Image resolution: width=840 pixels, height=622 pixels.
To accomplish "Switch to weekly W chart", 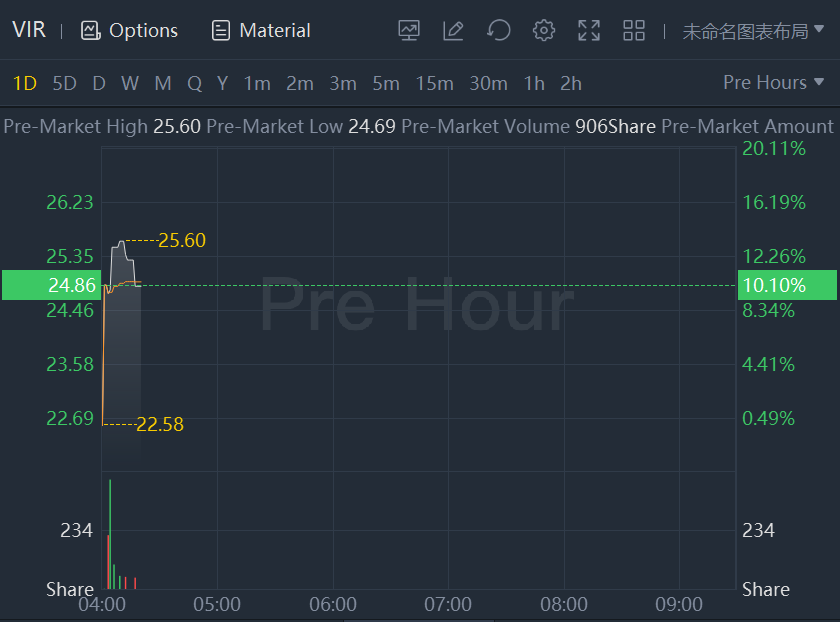I will point(130,83).
